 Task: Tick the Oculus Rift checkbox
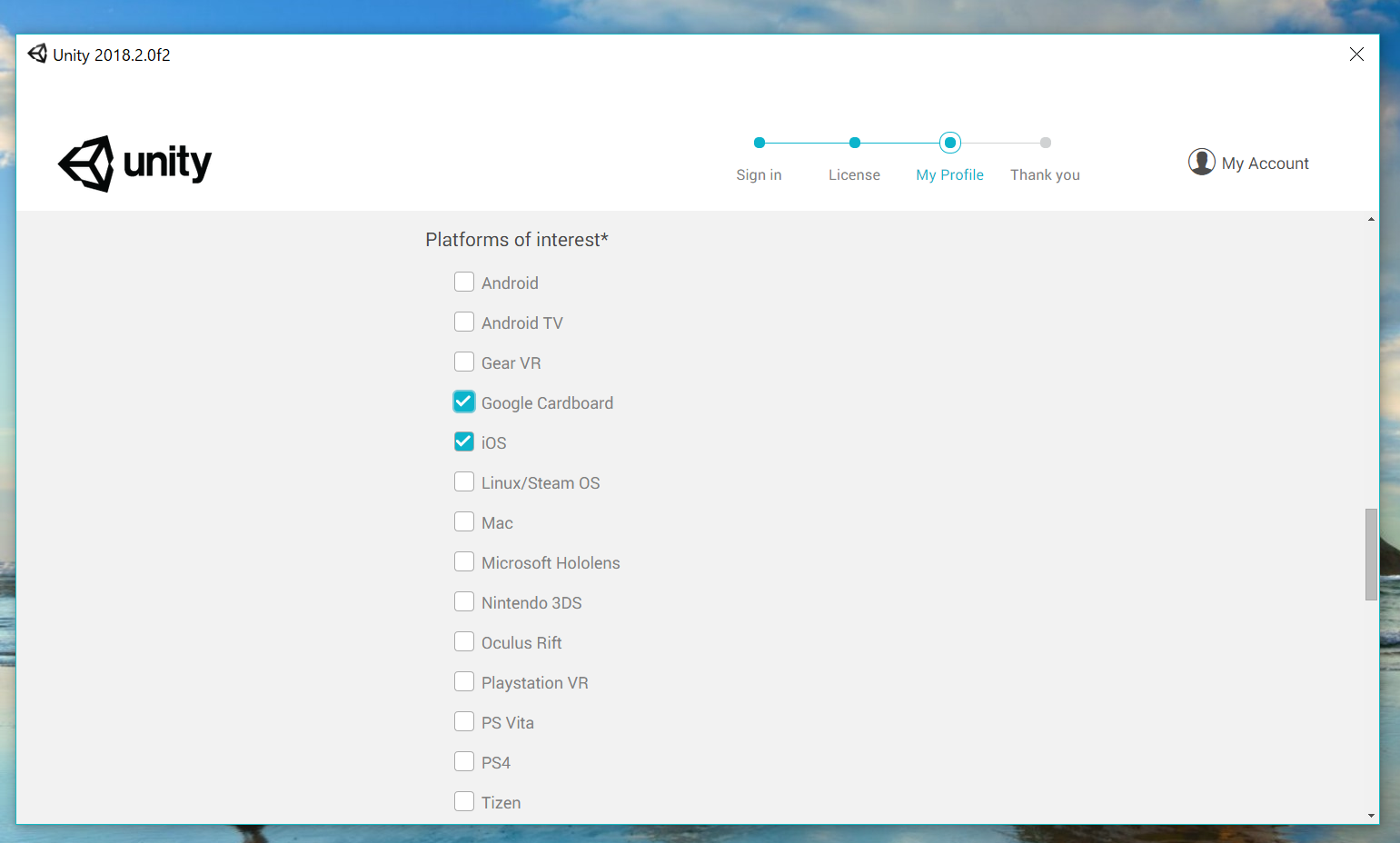pyautogui.click(x=464, y=642)
